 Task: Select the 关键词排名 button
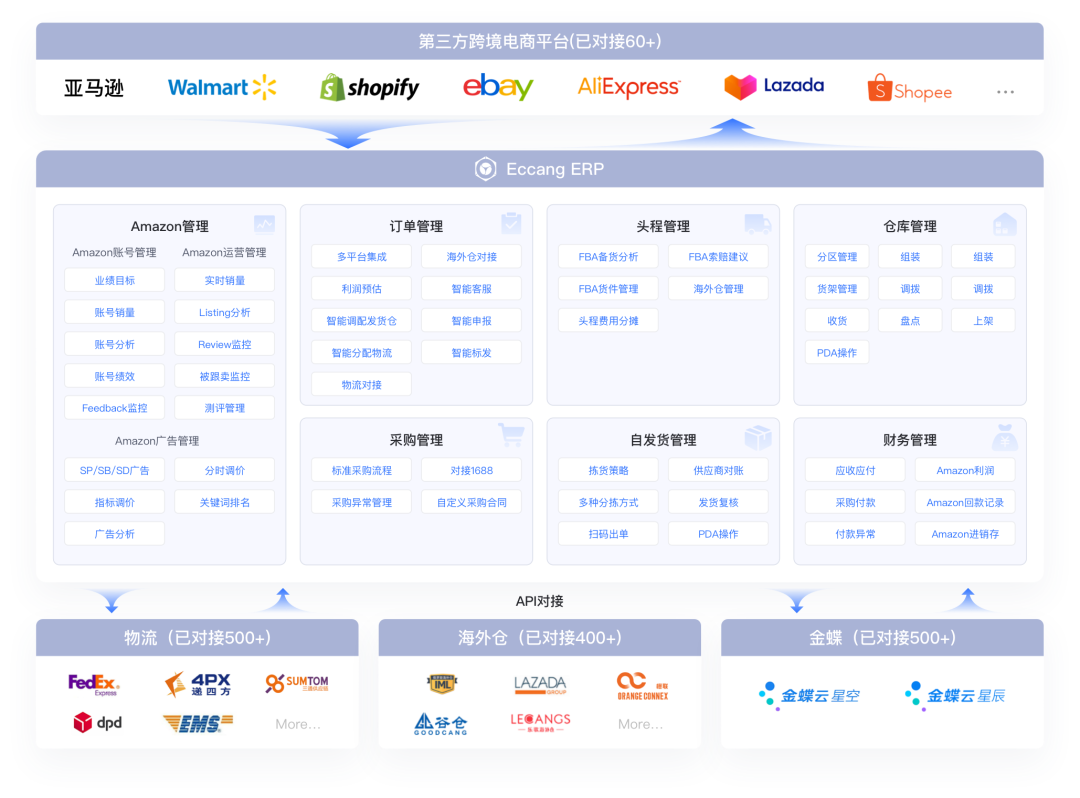[225, 502]
